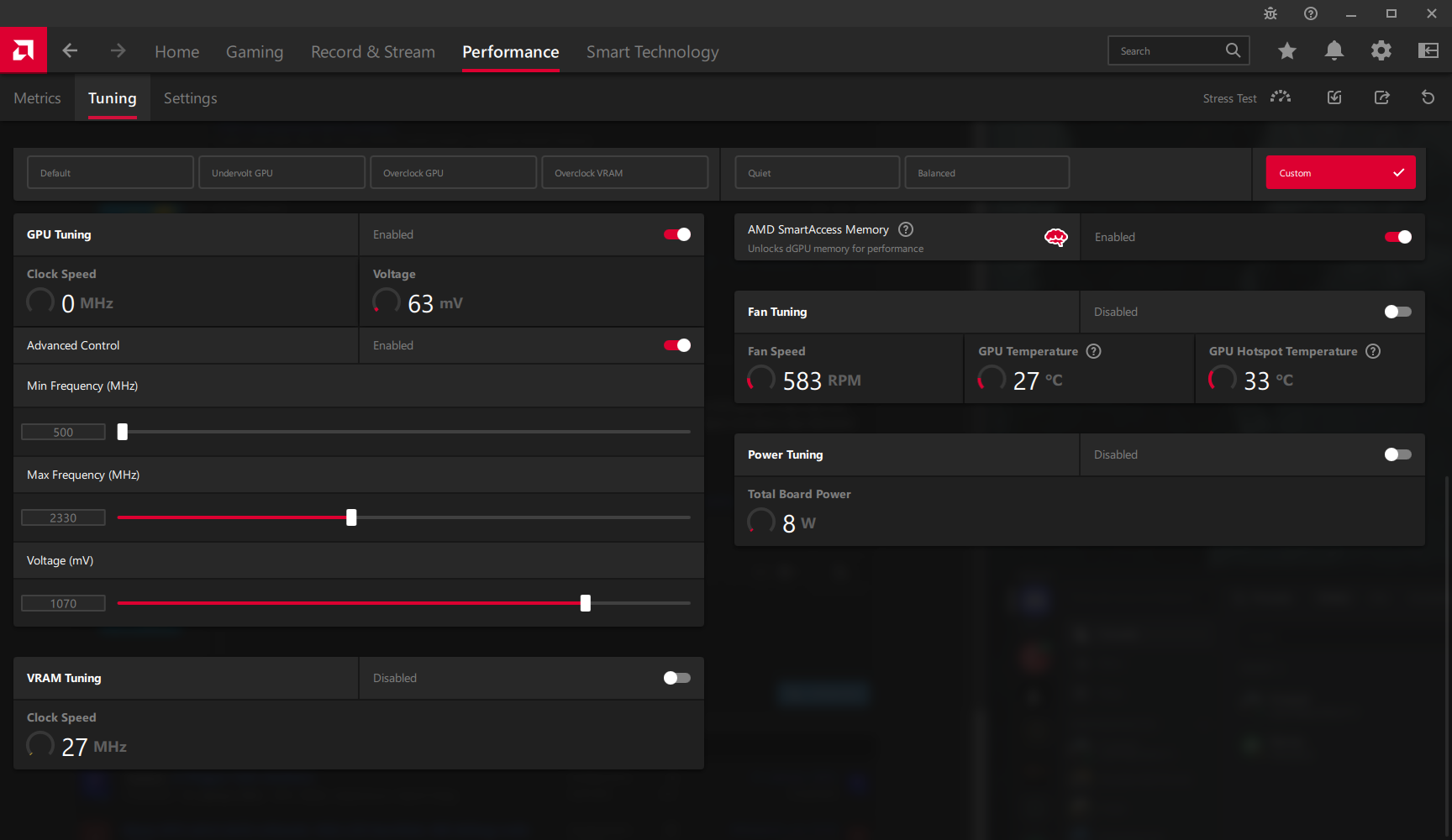Minimize the AMD Software window
Viewport: 1452px width, 840px height.
1351,13
